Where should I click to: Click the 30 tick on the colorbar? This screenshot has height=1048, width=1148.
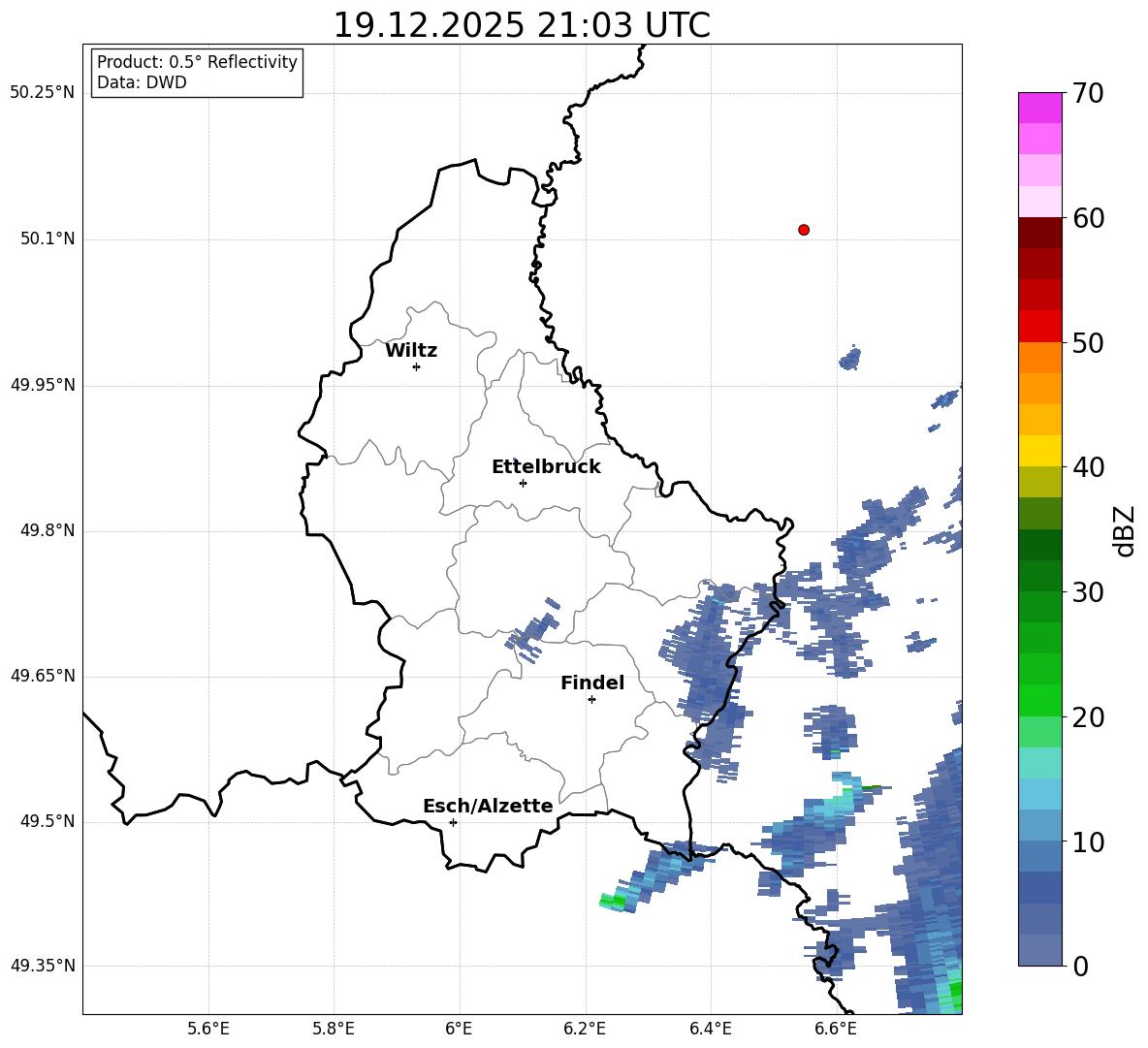coord(1088,592)
